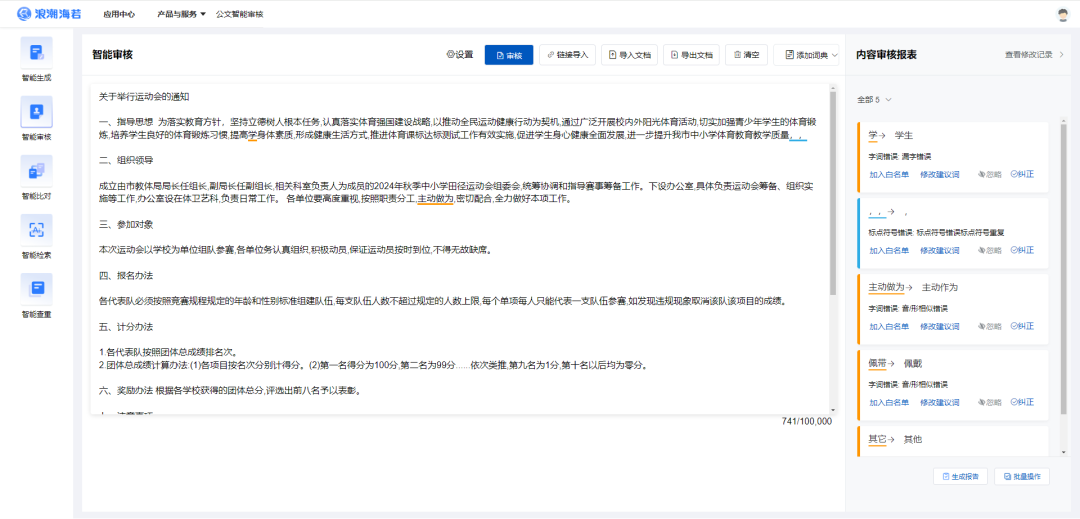This screenshot has height=519, width=1080.
Task: Open the 智能查重 sidebar icon
Action: pos(37,289)
